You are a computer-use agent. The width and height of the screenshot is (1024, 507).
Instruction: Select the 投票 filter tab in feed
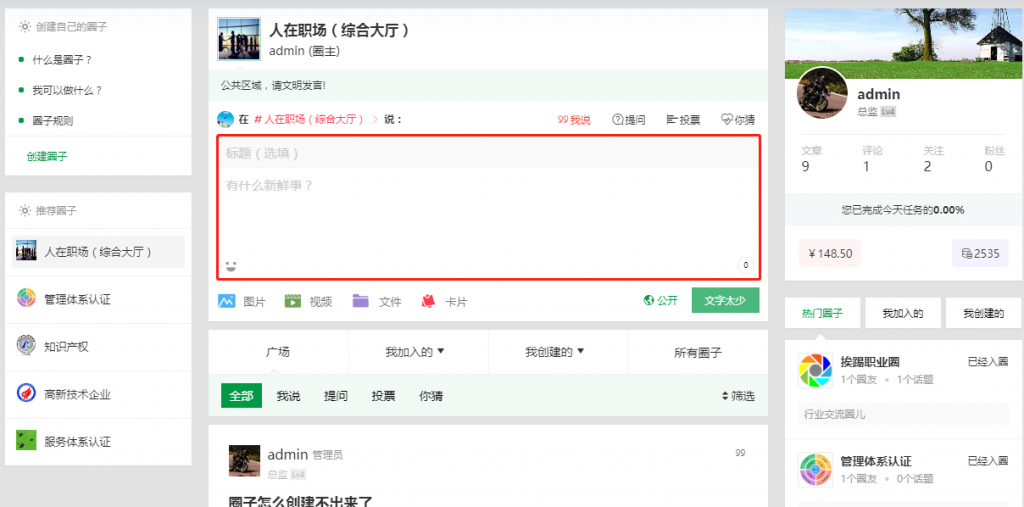pos(383,396)
